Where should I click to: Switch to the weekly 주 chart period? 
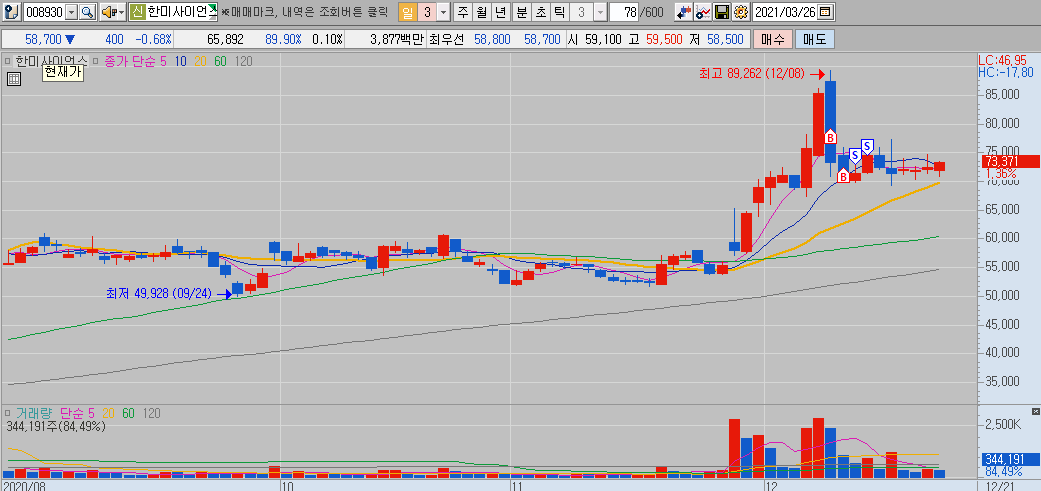click(462, 12)
